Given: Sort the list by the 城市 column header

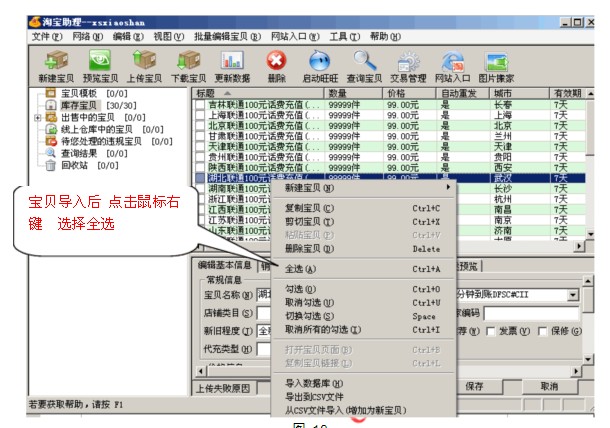Looking at the screenshot, I should click(x=519, y=93).
